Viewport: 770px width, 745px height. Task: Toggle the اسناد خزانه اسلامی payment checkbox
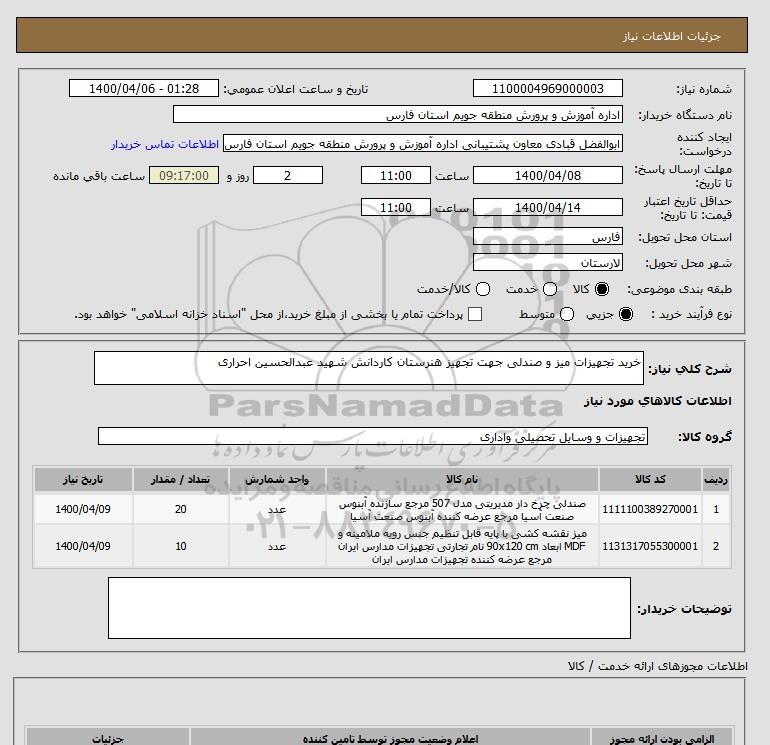tap(475, 314)
